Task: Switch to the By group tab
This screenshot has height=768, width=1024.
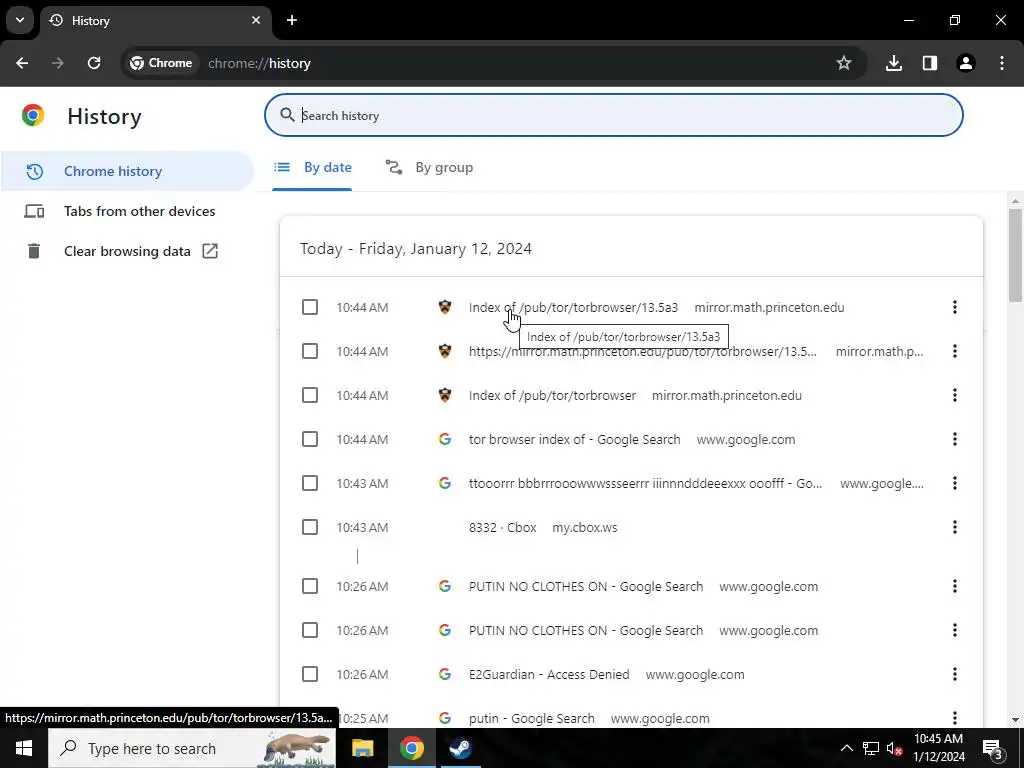Action: click(429, 168)
